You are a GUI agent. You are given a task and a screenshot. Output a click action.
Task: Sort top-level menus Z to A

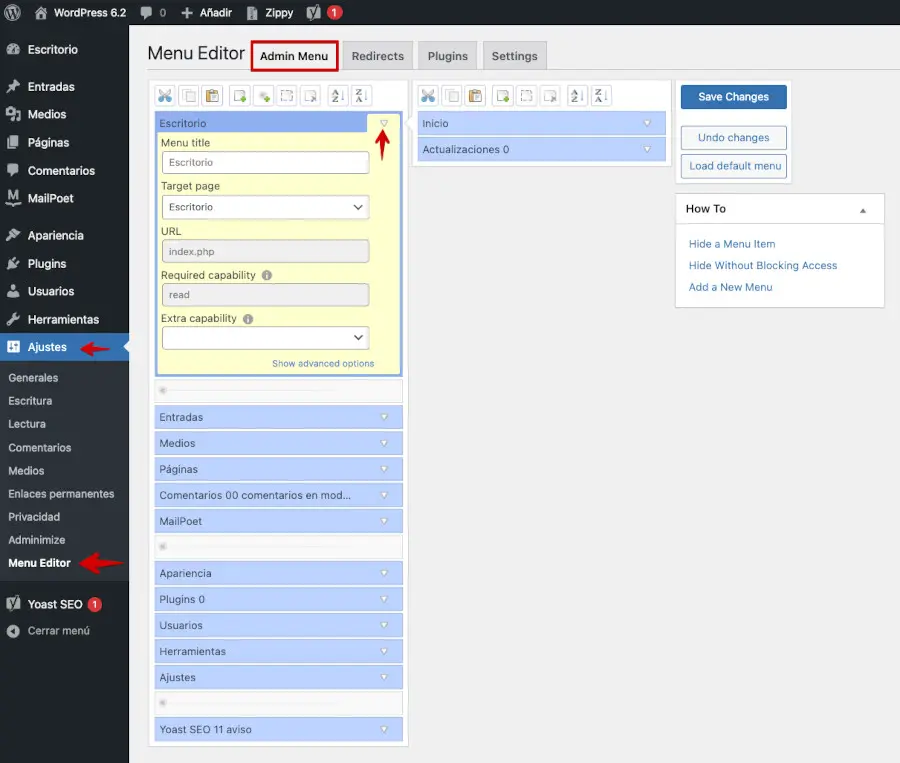coord(362,96)
